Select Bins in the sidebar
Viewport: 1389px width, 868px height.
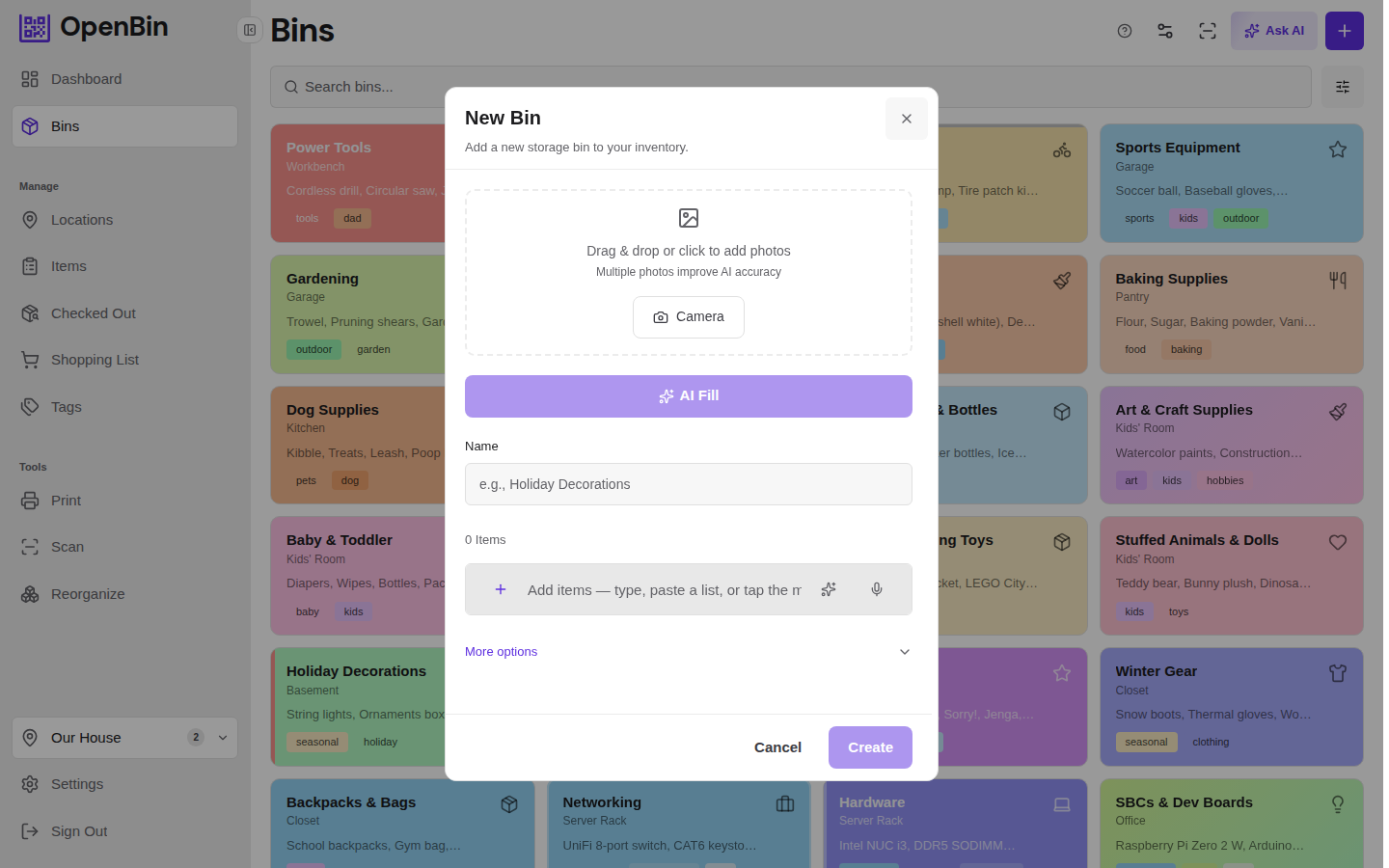(x=124, y=126)
